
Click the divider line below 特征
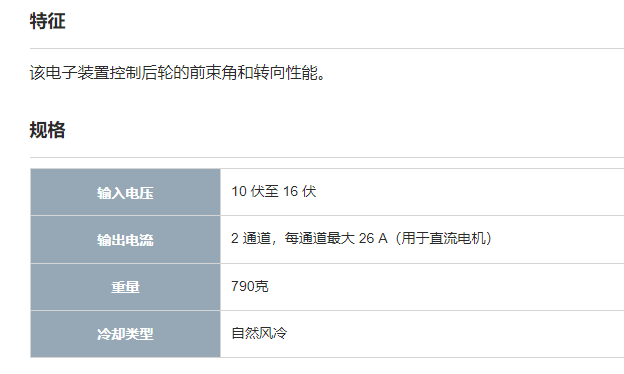(x=327, y=49)
